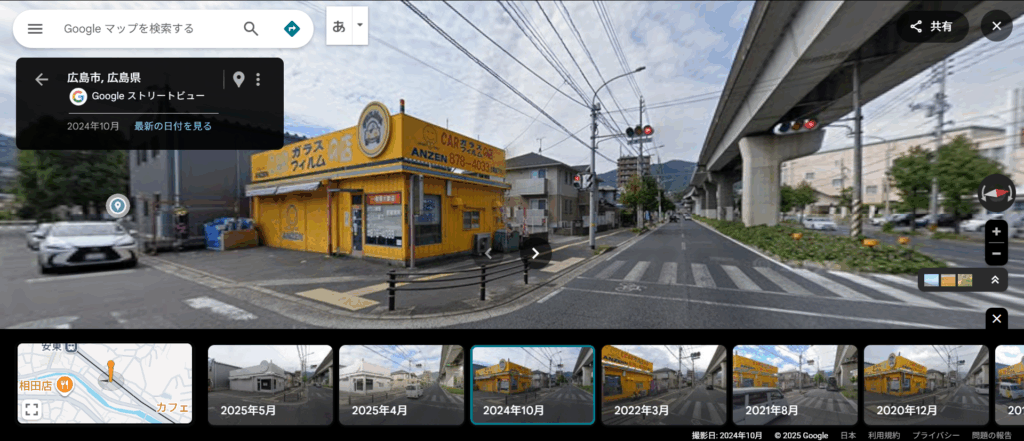Zoom out with the minus button
Screen dimensions: 1024x441
pyautogui.click(x=996, y=253)
